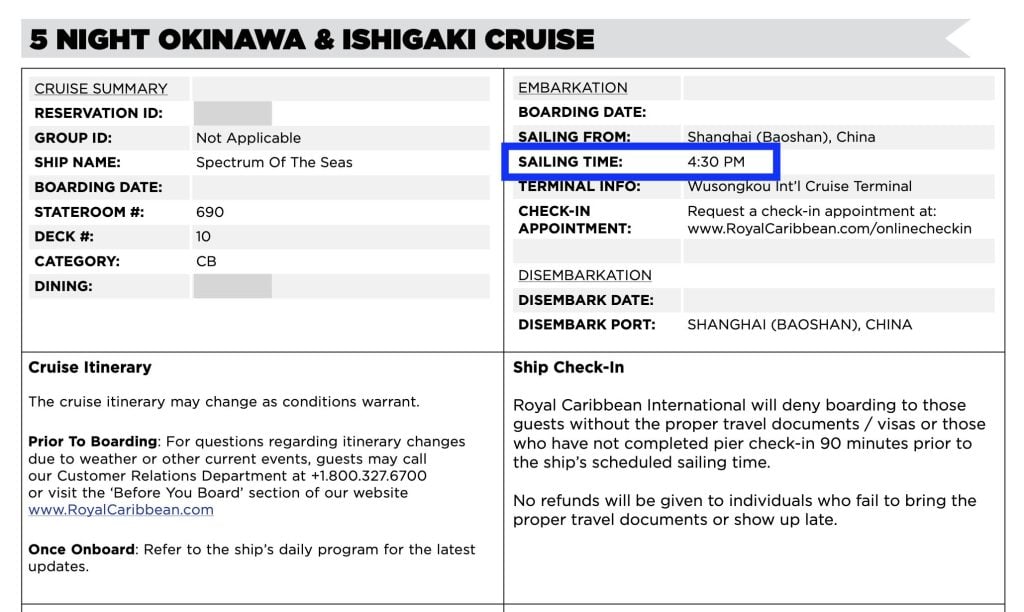Click the Sailing From value Shanghai (Baoshan), China
This screenshot has width=1024, height=612.
pyautogui.click(x=781, y=137)
